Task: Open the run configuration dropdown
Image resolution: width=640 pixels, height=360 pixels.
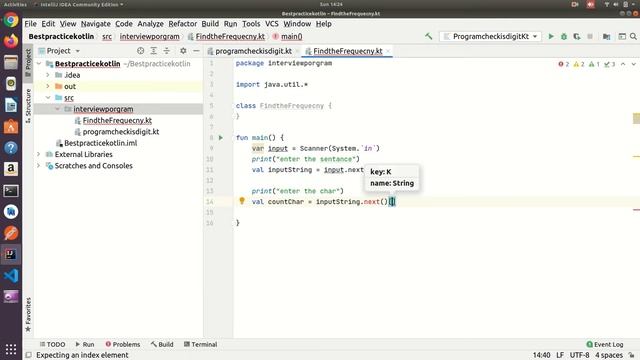Action: click(x=491, y=36)
